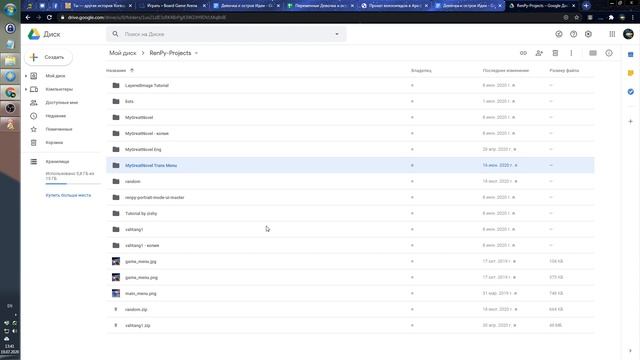Select the game_menu.jpg file row

point(350,261)
